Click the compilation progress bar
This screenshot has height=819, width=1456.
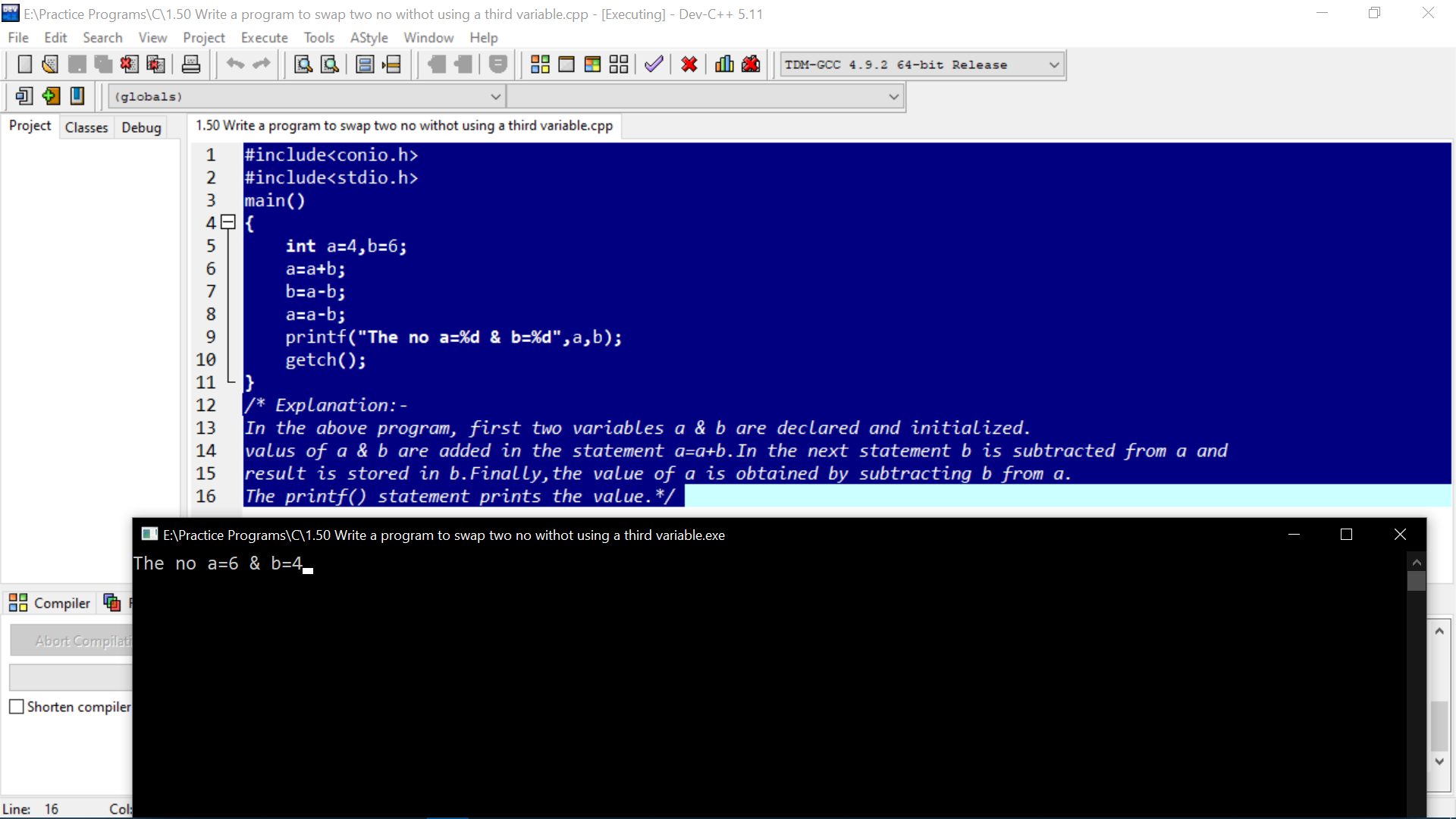(72, 677)
